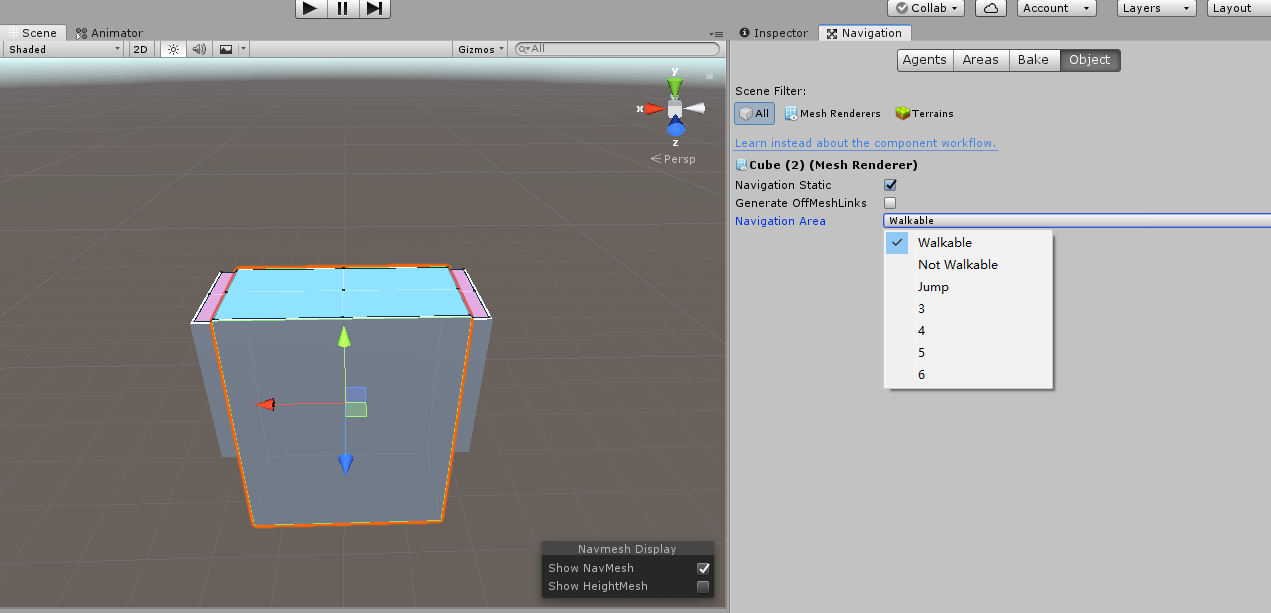Open the Collab dropdown
The image size is (1271, 613).
point(926,8)
